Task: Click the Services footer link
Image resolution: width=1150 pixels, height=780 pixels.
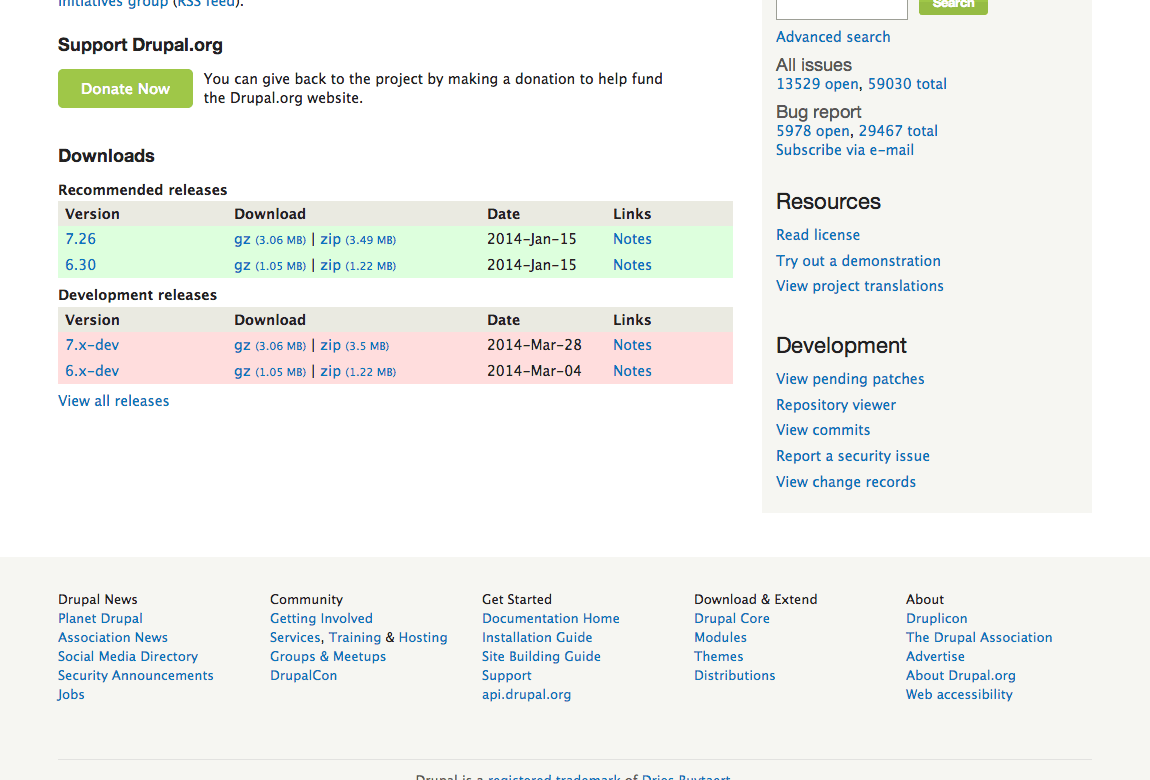Action: (x=296, y=637)
